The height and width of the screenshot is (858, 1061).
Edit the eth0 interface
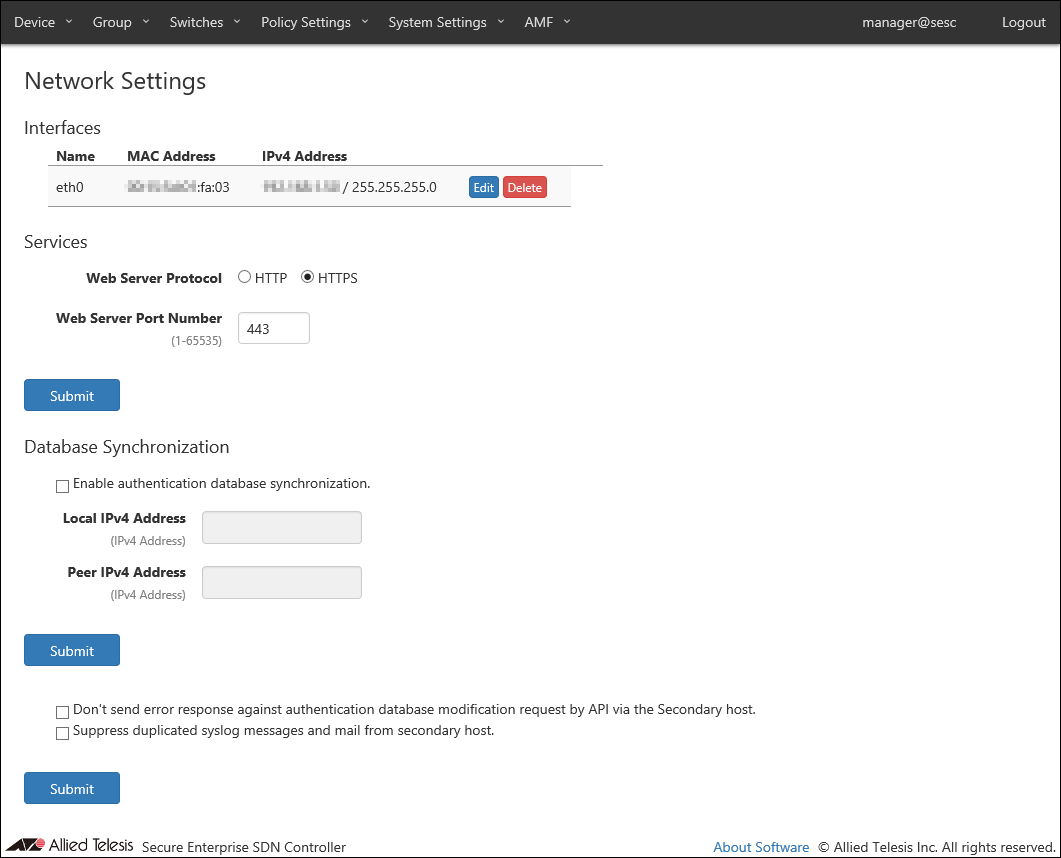tap(484, 187)
